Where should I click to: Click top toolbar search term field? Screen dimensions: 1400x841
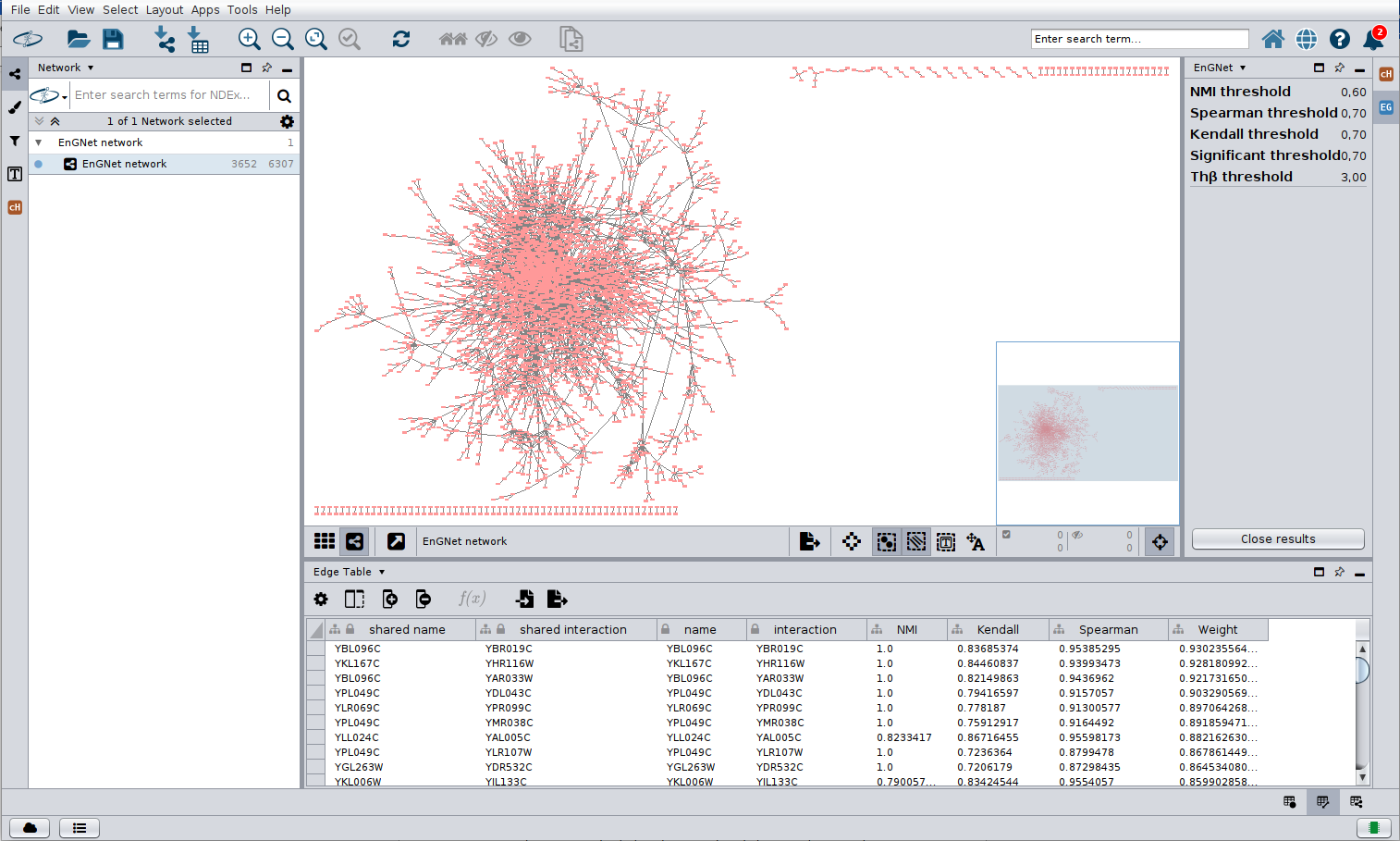(x=1139, y=39)
